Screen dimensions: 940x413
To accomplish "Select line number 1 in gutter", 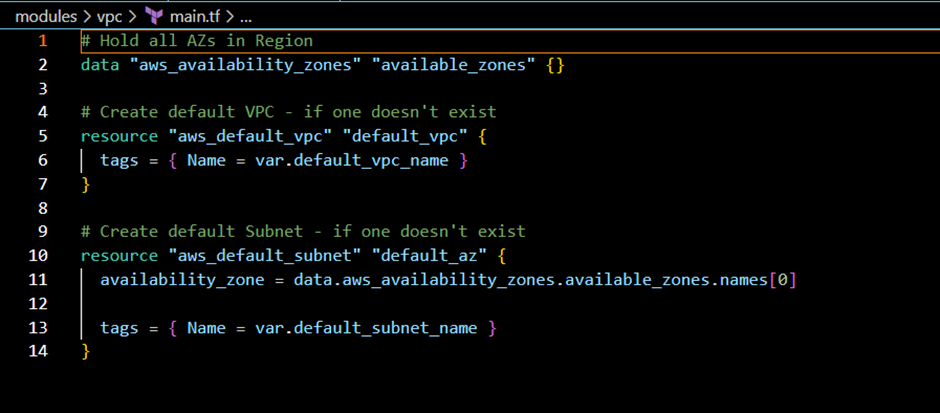I will point(42,41).
